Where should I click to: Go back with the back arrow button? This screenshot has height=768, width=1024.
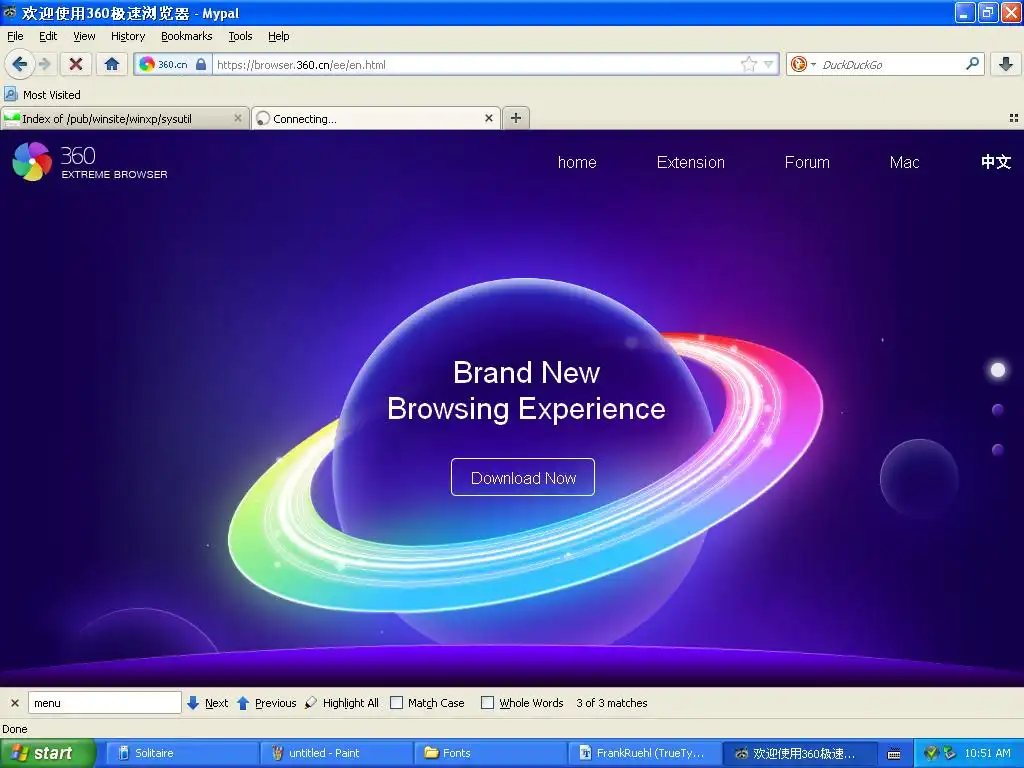tap(19, 64)
